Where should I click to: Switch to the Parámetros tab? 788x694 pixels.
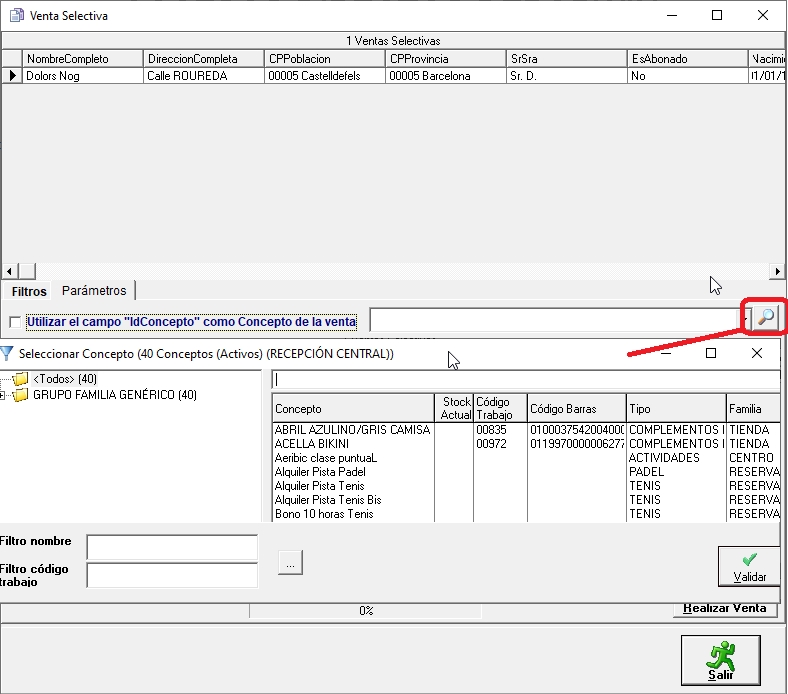tap(94, 290)
